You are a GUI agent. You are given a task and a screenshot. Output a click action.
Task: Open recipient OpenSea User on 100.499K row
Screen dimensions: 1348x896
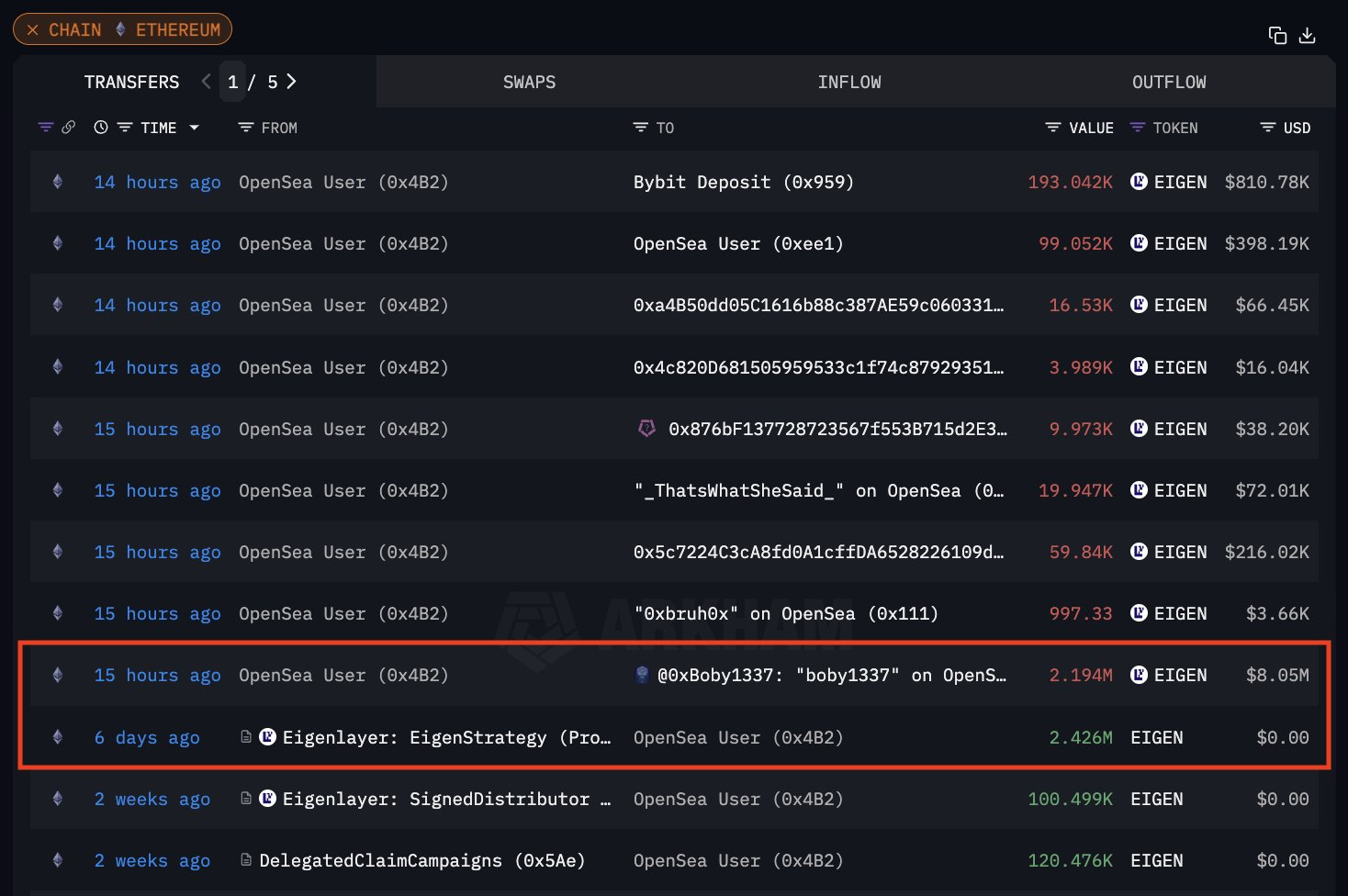point(738,799)
